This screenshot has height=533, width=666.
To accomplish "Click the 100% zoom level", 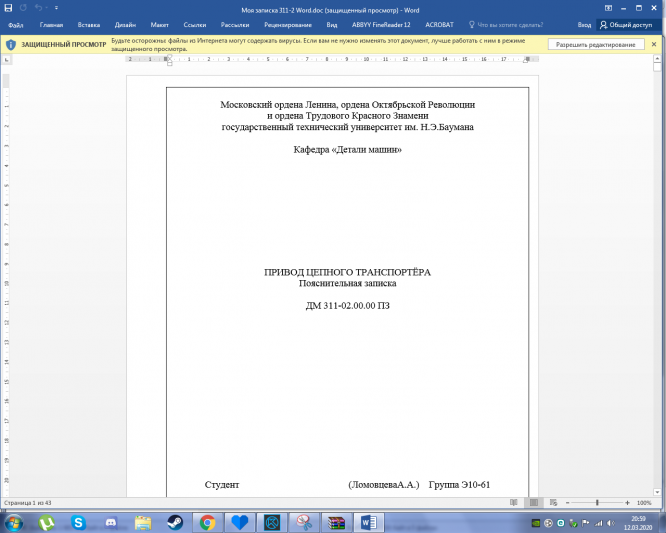I will [x=644, y=503].
